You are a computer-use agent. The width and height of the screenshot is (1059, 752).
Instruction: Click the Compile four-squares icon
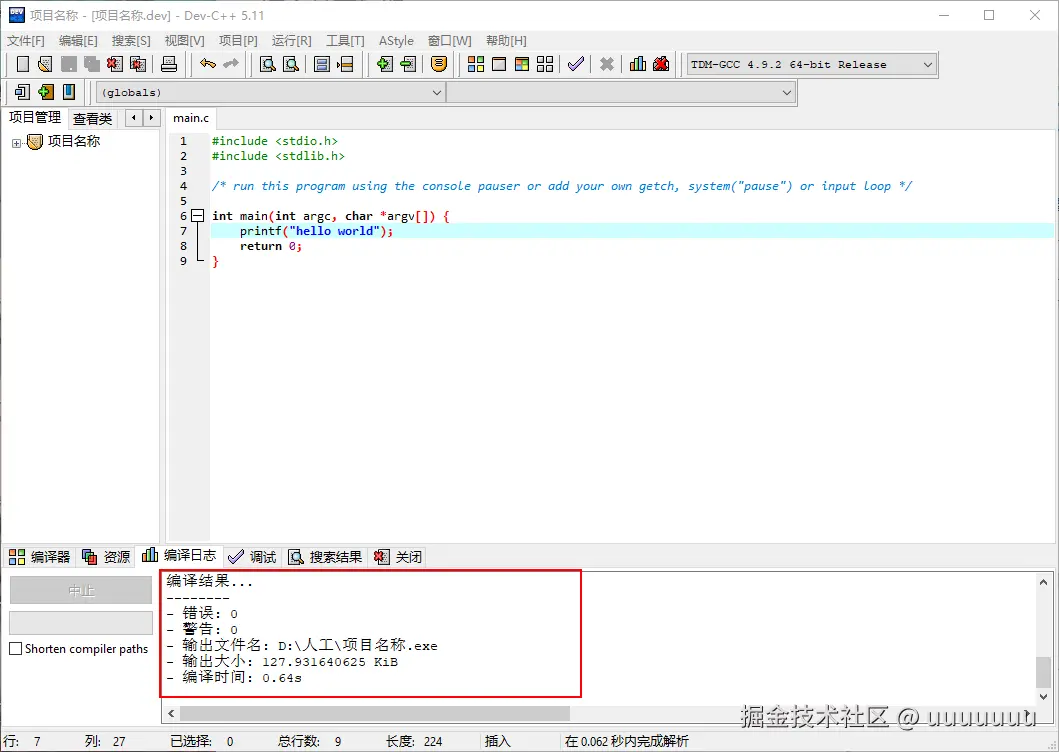[476, 64]
